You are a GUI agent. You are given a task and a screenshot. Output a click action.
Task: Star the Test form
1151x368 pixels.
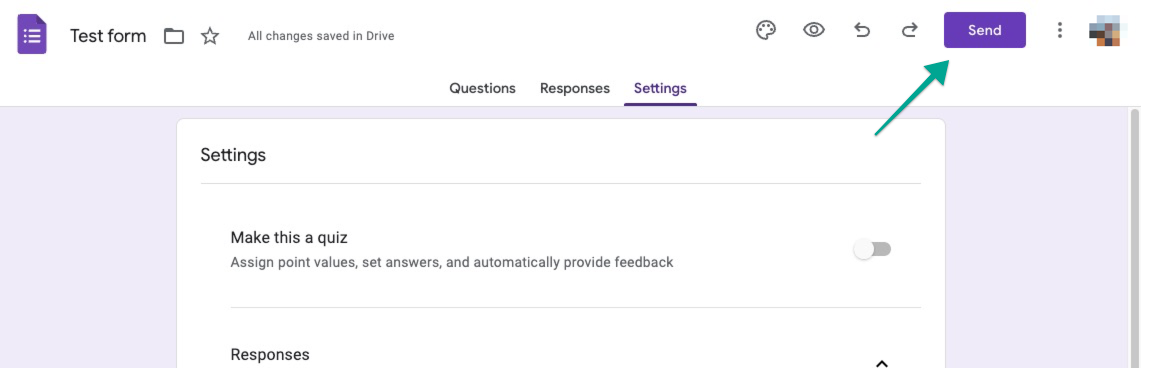pos(210,36)
